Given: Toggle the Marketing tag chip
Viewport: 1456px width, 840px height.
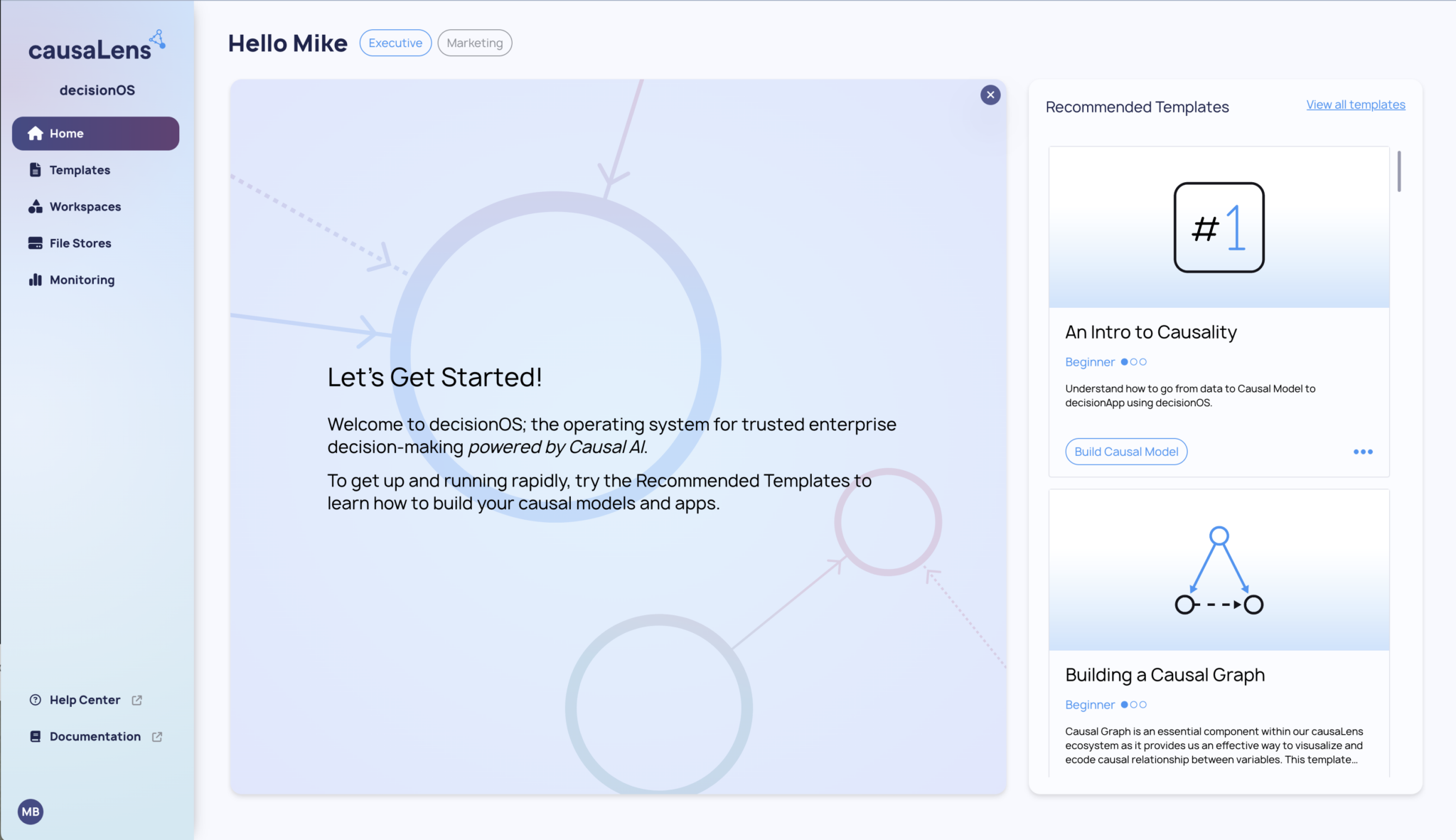Looking at the screenshot, I should coord(474,43).
